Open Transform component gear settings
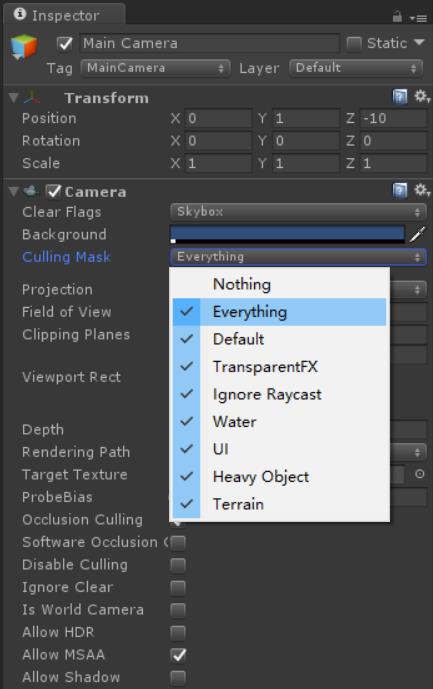Viewport: 433px width, 689px height. click(x=421, y=96)
